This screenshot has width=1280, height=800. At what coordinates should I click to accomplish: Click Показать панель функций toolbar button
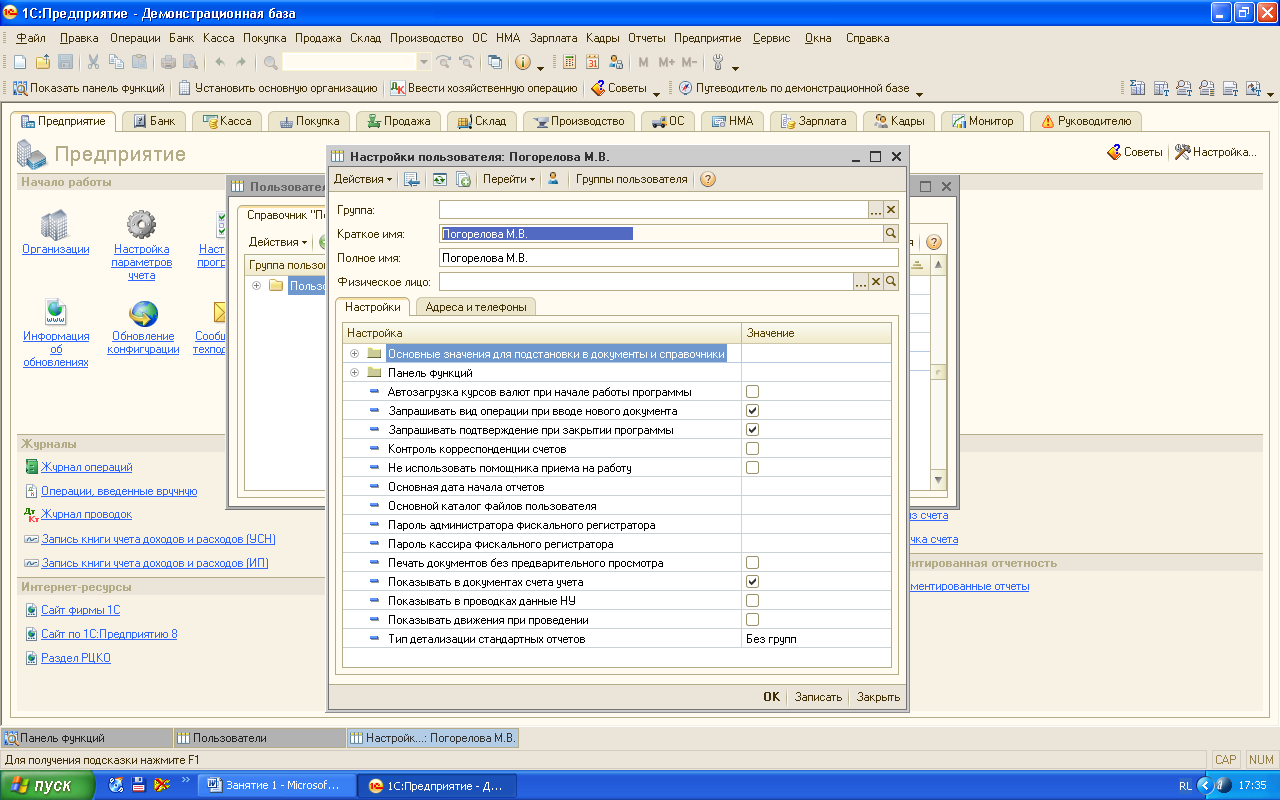[89, 88]
